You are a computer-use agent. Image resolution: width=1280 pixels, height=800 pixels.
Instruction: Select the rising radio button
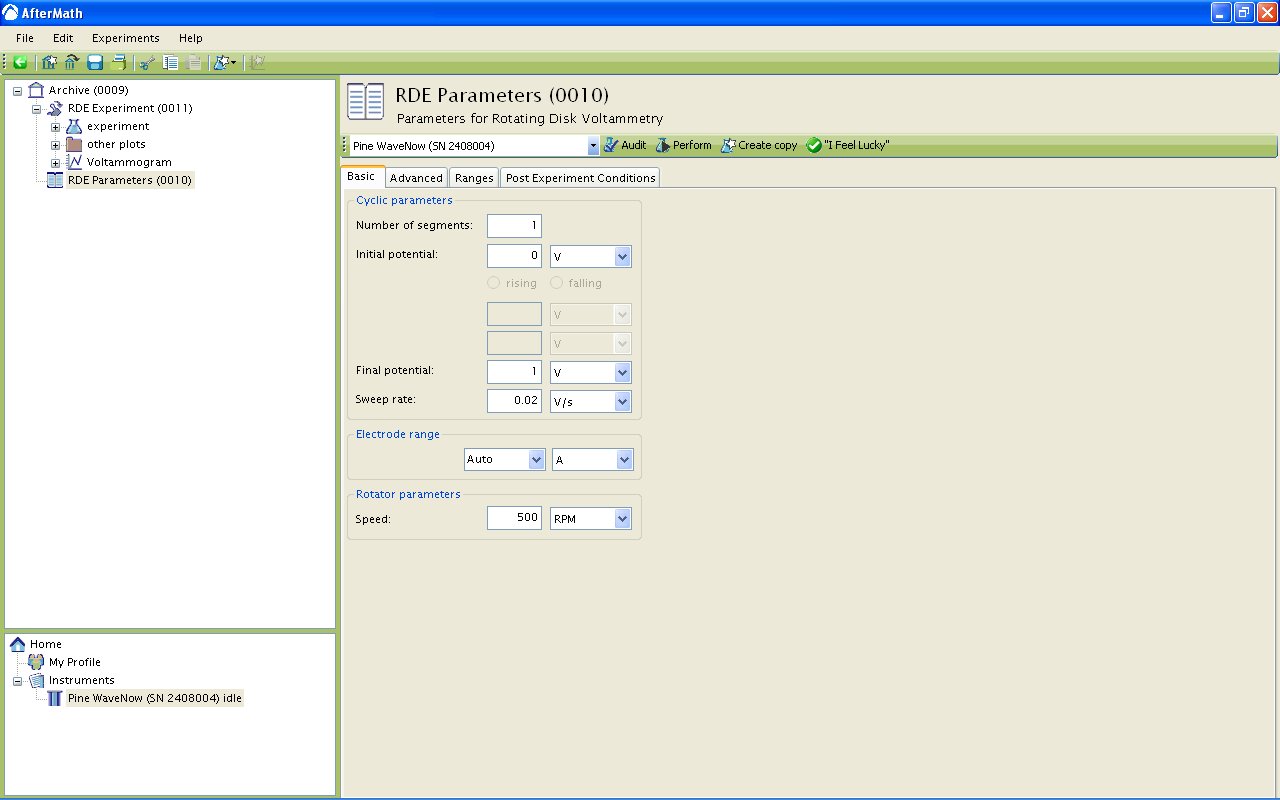pyautogui.click(x=493, y=283)
